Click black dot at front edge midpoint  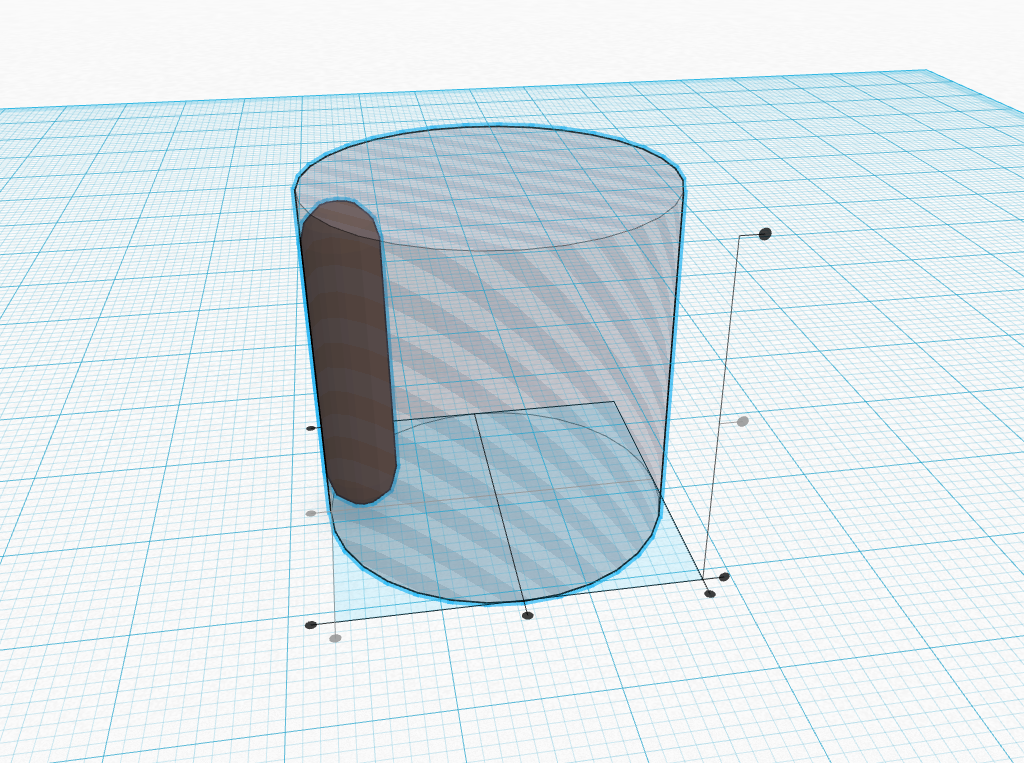[528, 615]
